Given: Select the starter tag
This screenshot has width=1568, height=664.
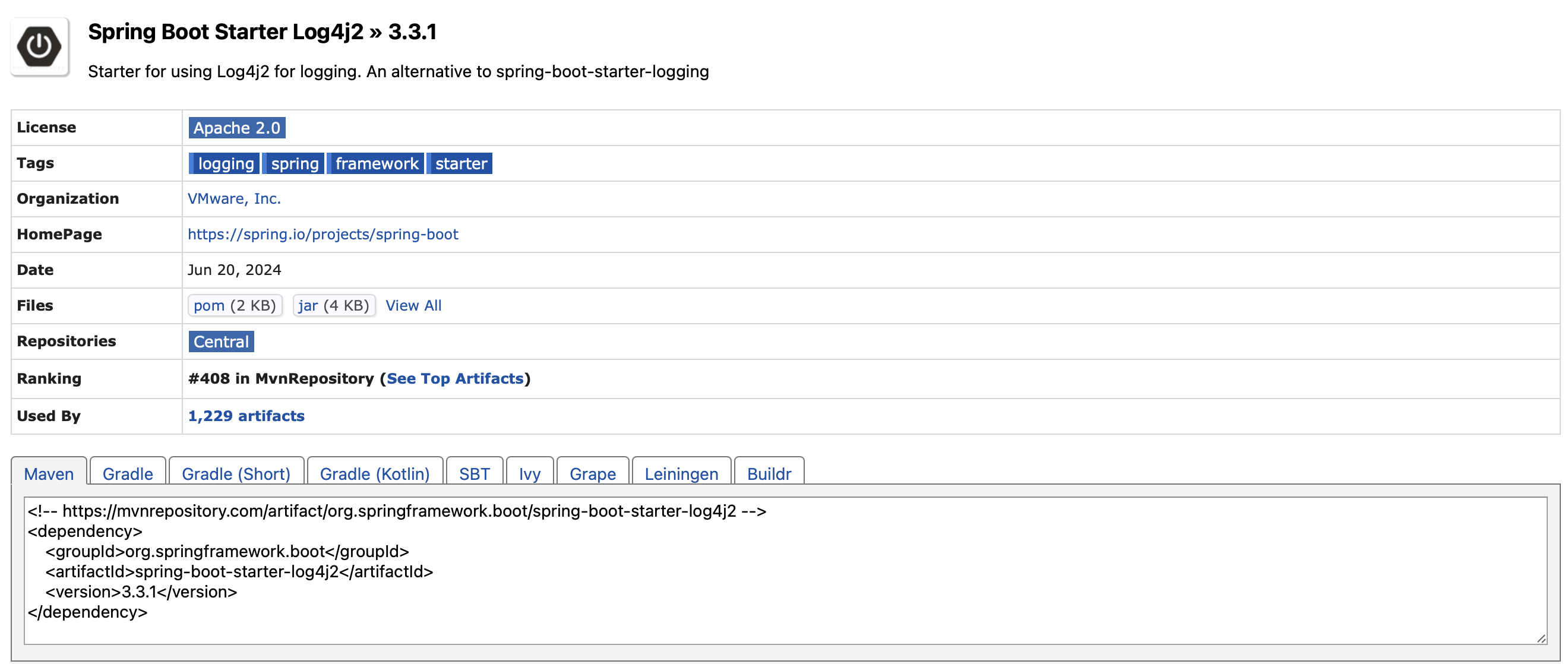Looking at the screenshot, I should click(460, 164).
